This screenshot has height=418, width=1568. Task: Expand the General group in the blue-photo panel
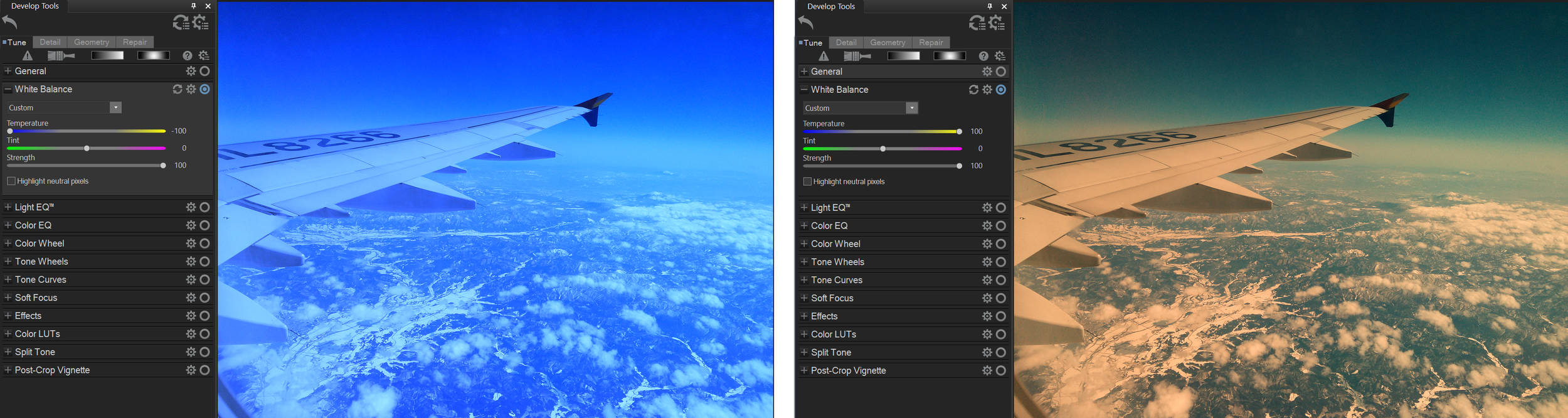point(8,71)
